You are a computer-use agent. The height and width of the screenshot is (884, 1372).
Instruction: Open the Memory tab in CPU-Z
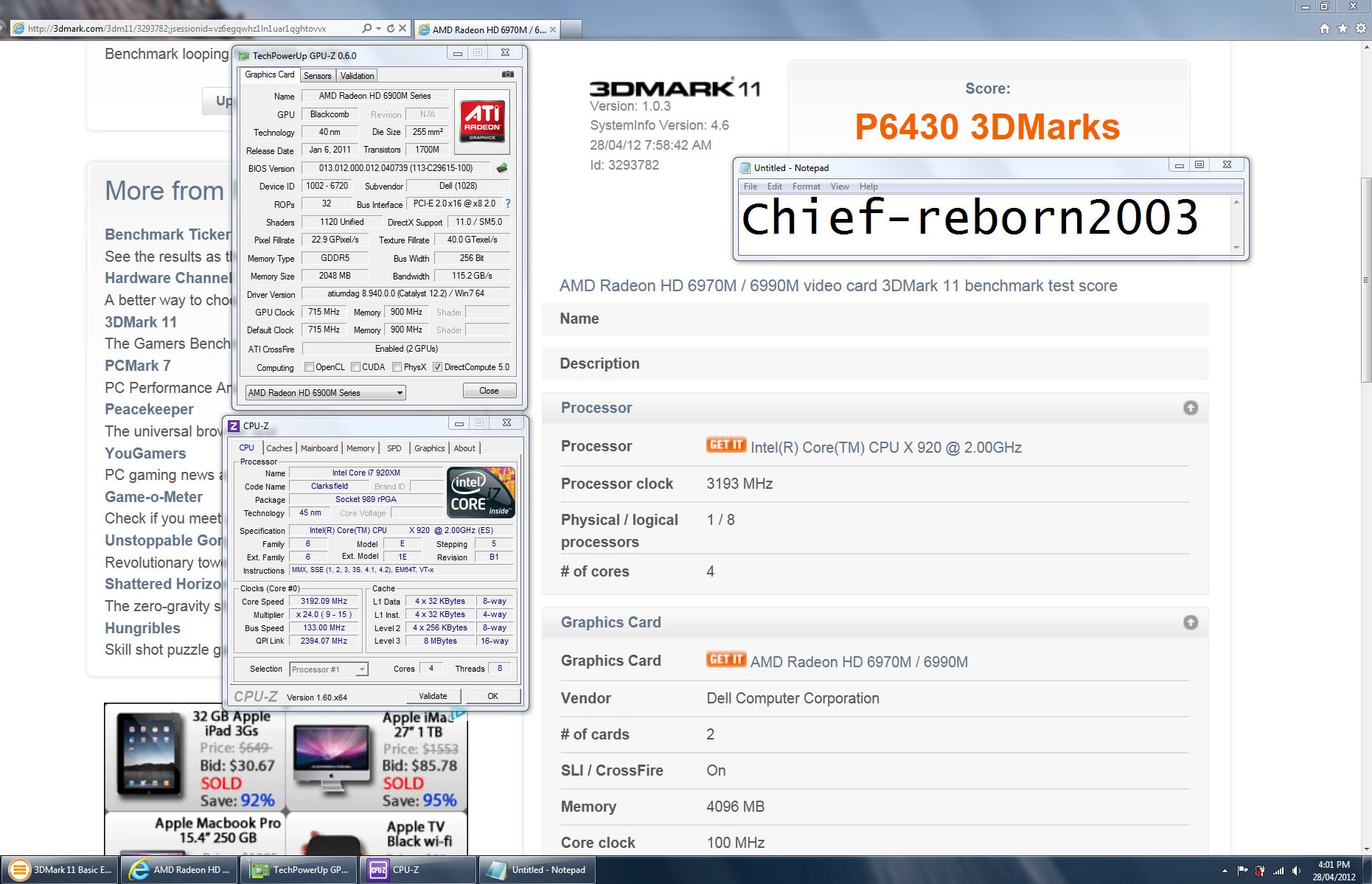(x=361, y=448)
